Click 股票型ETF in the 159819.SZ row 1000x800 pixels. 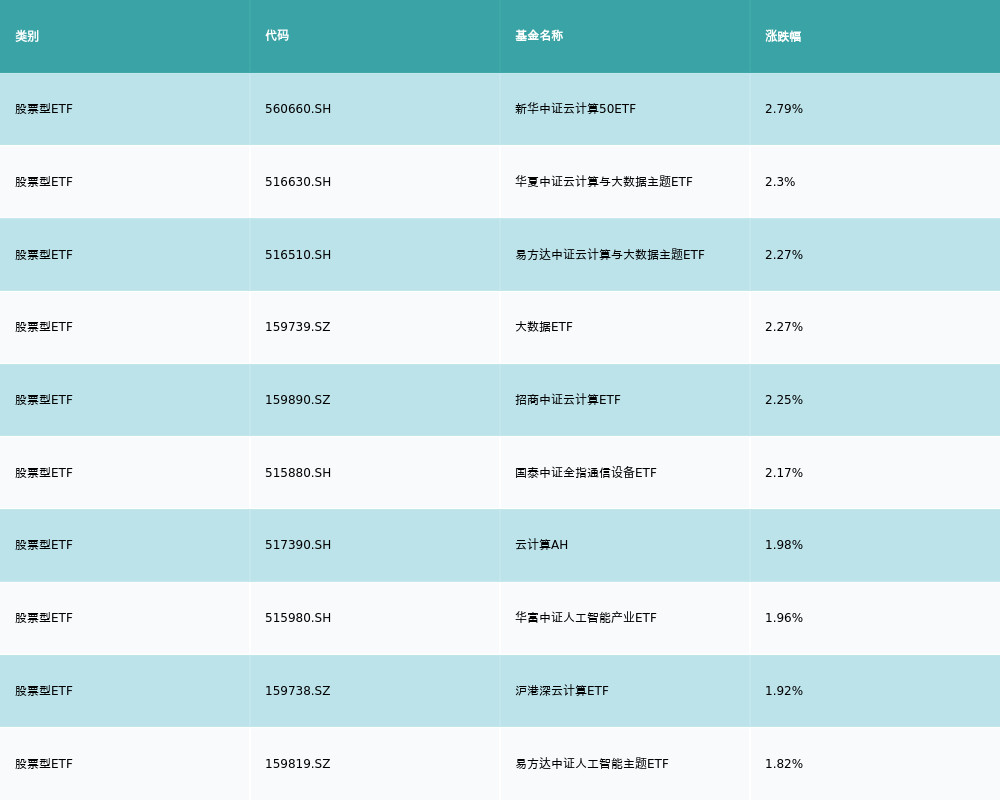[44, 764]
